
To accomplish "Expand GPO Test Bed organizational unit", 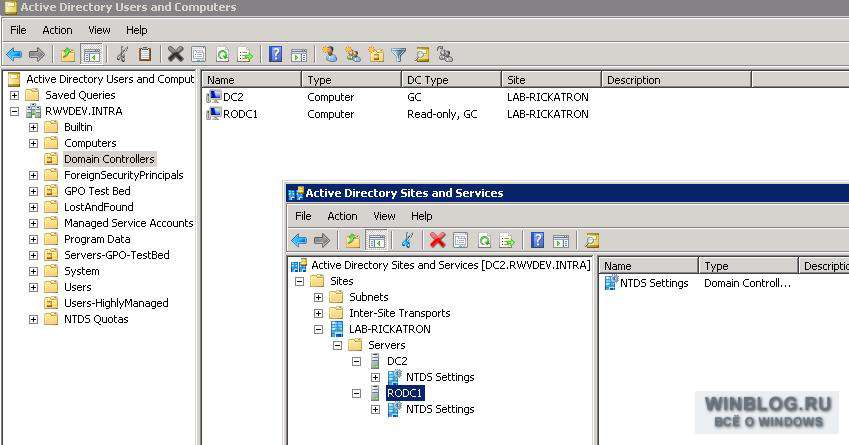I will pyautogui.click(x=34, y=192).
